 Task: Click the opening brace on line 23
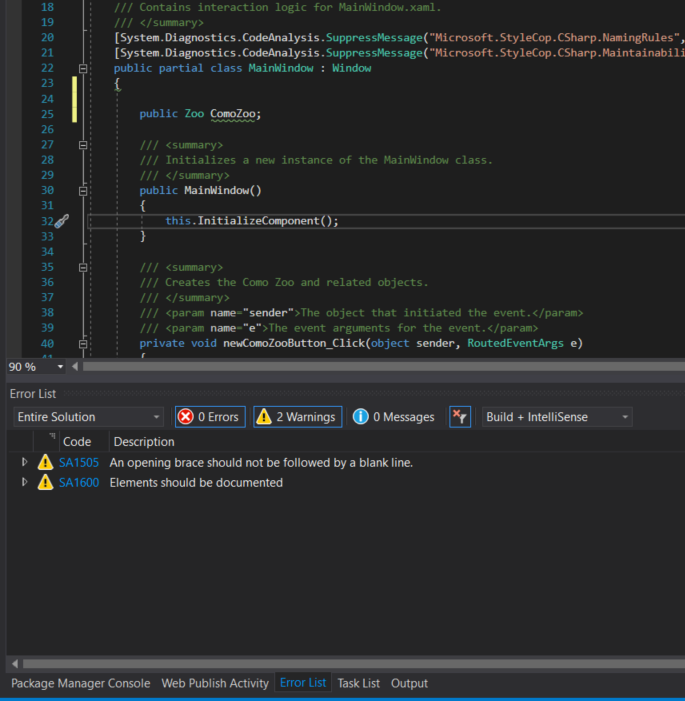point(117,84)
